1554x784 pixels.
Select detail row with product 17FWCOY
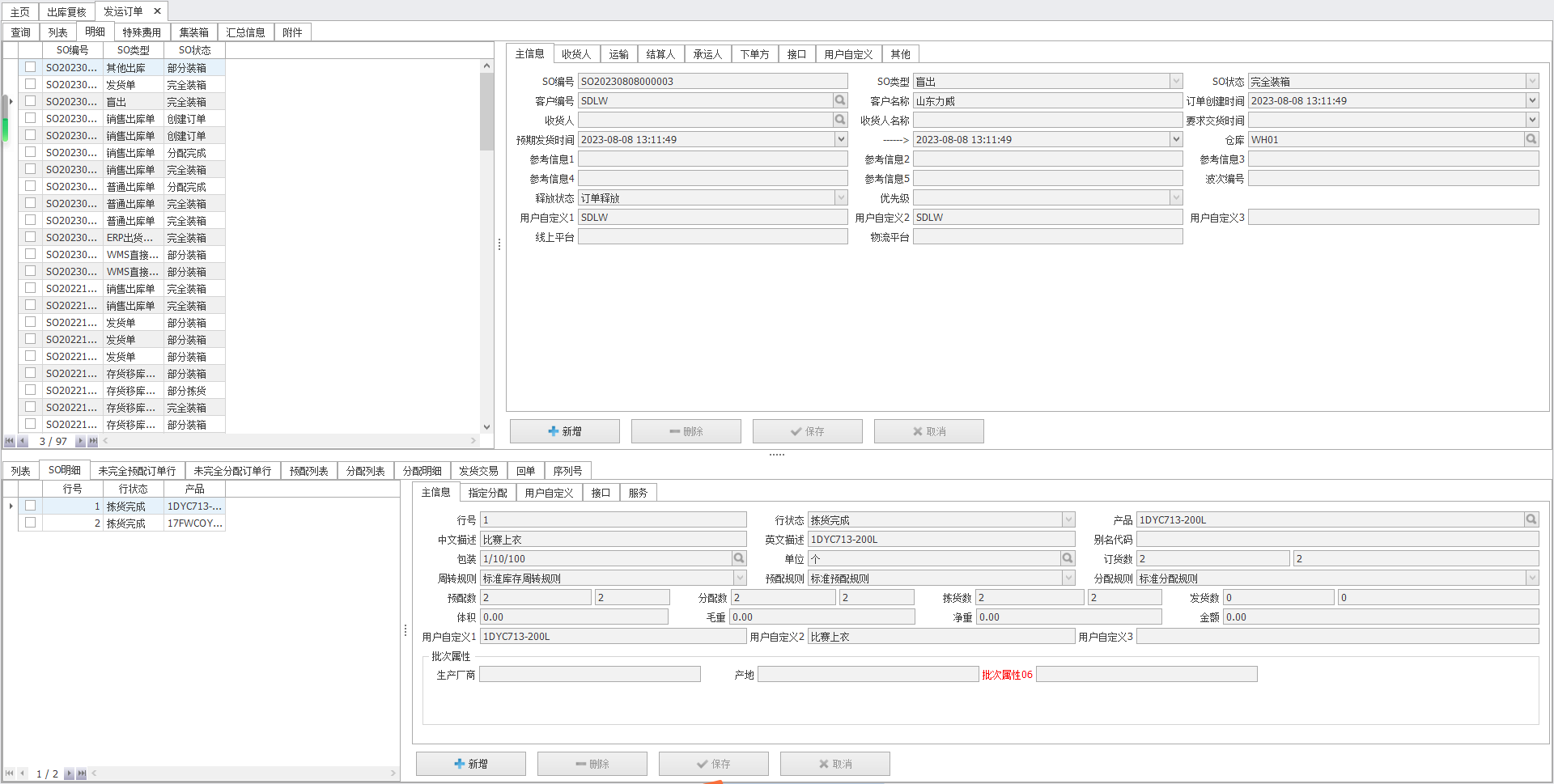[121, 523]
